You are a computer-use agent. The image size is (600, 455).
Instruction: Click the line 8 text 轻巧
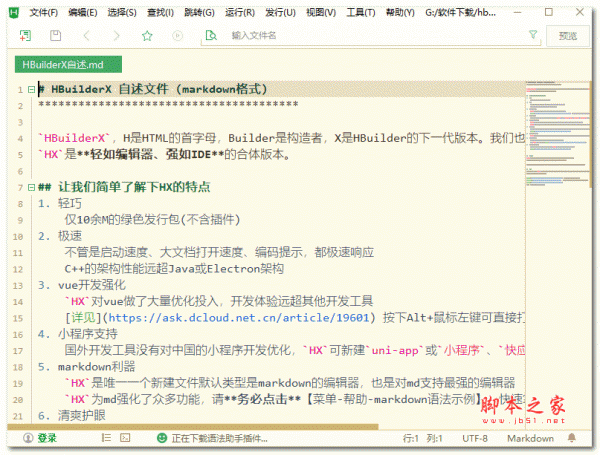point(70,203)
